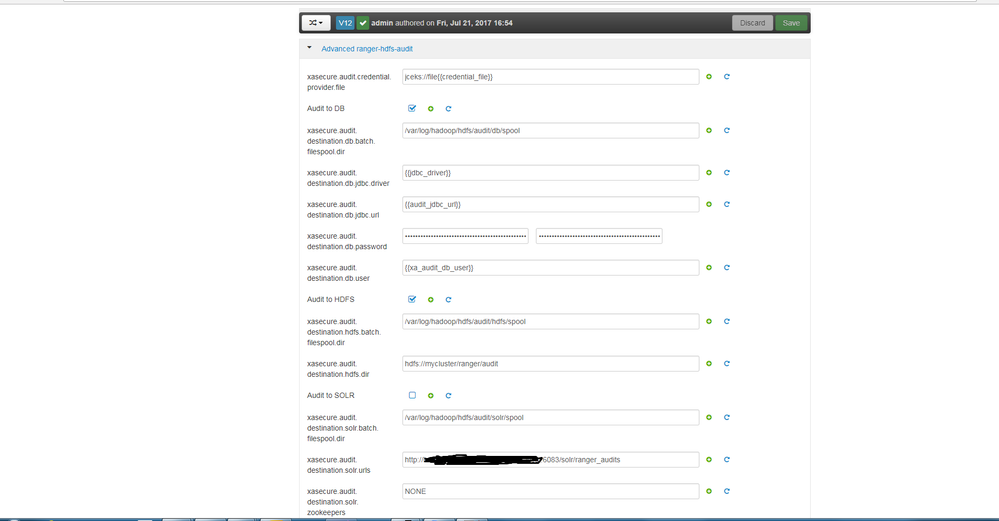The height and width of the screenshot is (521, 999).
Task: Edit the solr.batch.filespool.dir path field
Action: pyautogui.click(x=550, y=418)
